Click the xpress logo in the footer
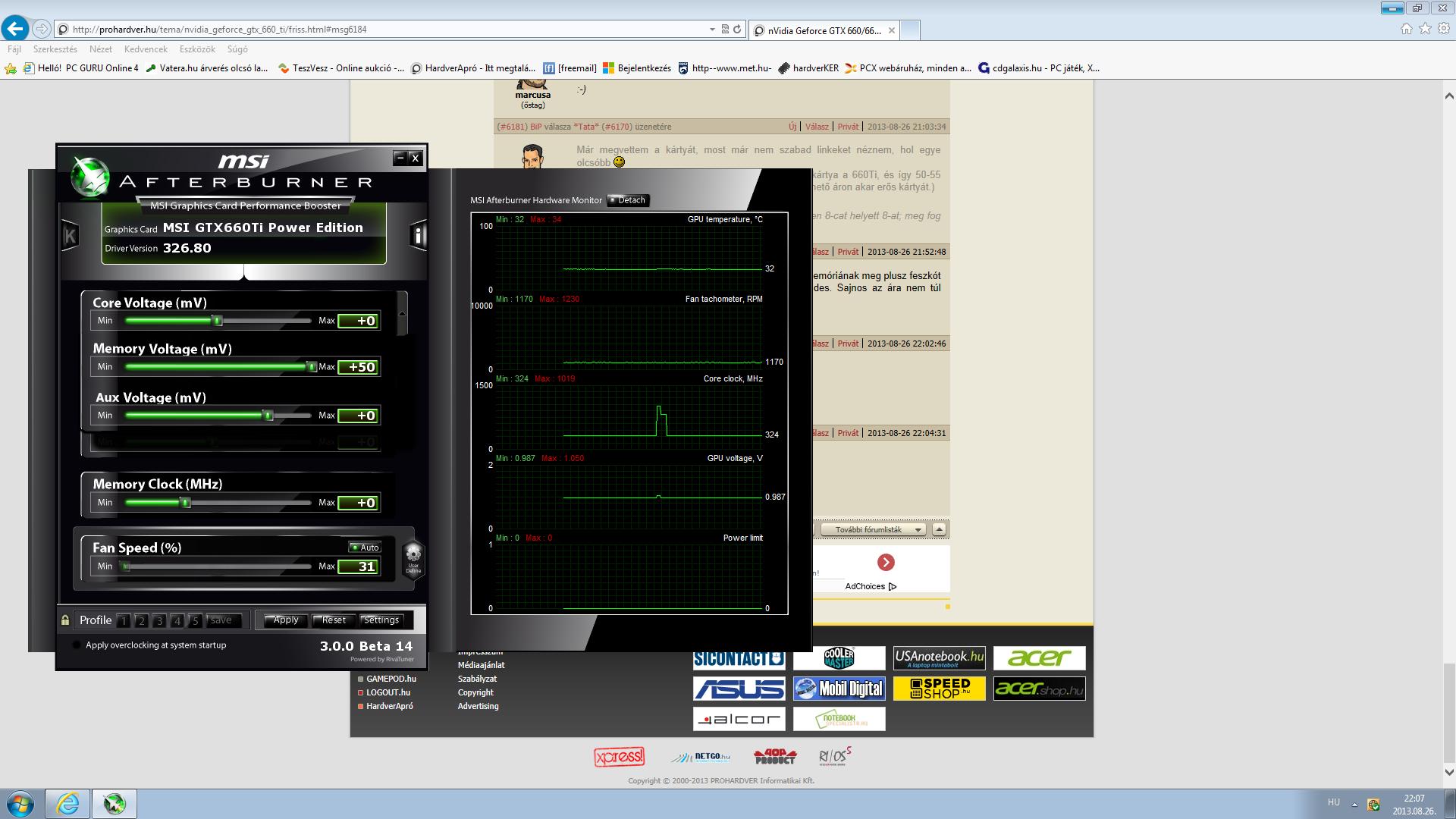Viewport: 1456px width, 819px height. point(619,757)
